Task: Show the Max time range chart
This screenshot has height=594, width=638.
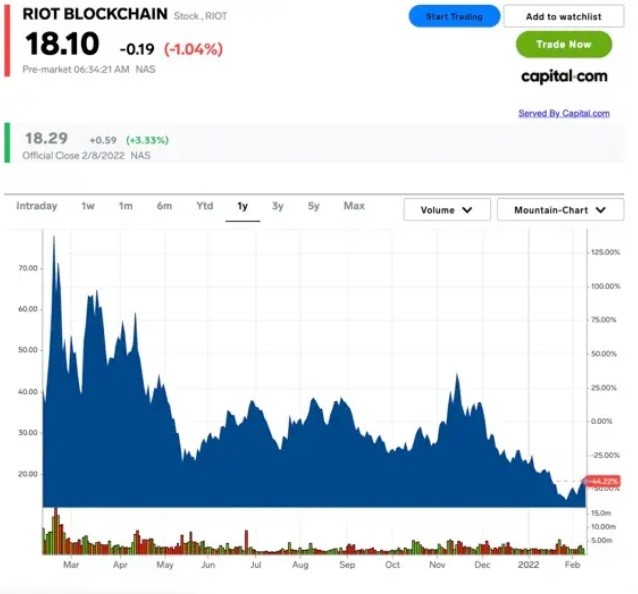Action: [354, 206]
